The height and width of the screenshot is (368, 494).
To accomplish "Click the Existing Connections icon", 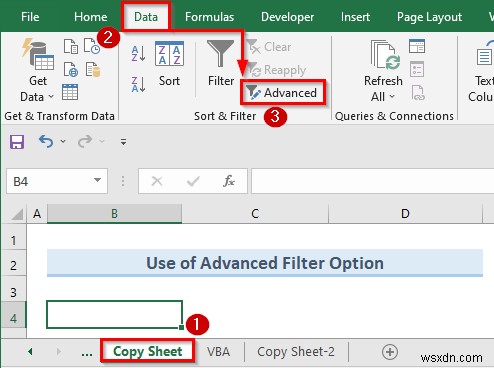I will (92, 69).
